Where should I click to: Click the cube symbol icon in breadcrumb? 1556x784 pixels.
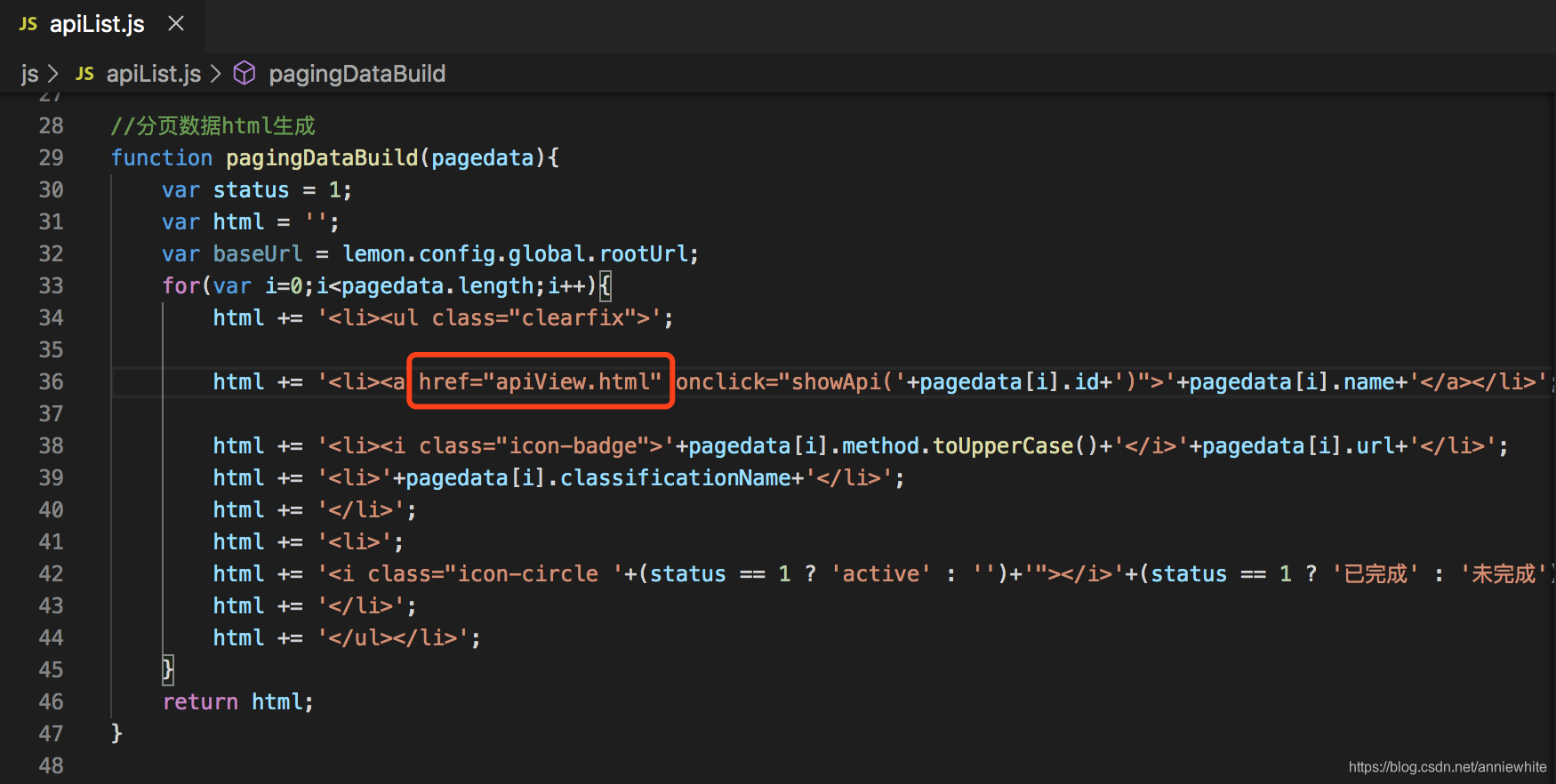(245, 73)
